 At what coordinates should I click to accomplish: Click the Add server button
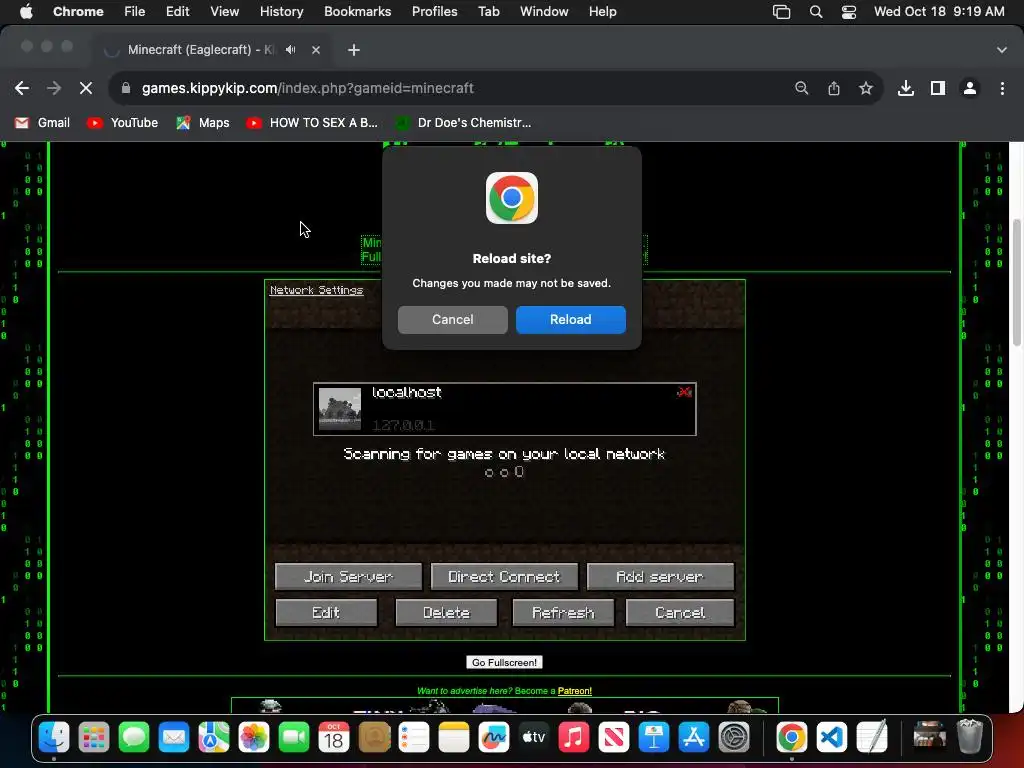click(660, 577)
